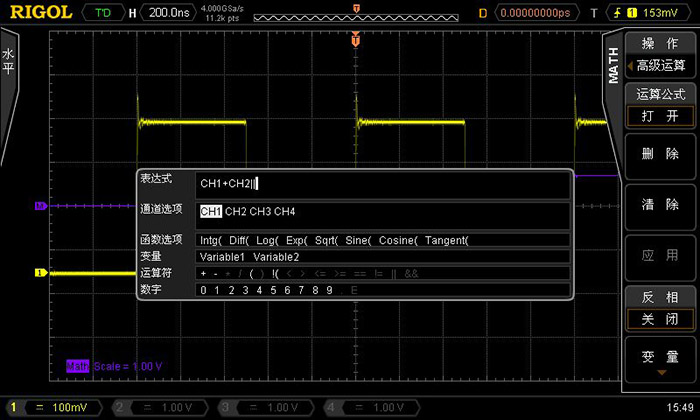Open the 200.0ns horizontal timebase setting

coord(170,13)
